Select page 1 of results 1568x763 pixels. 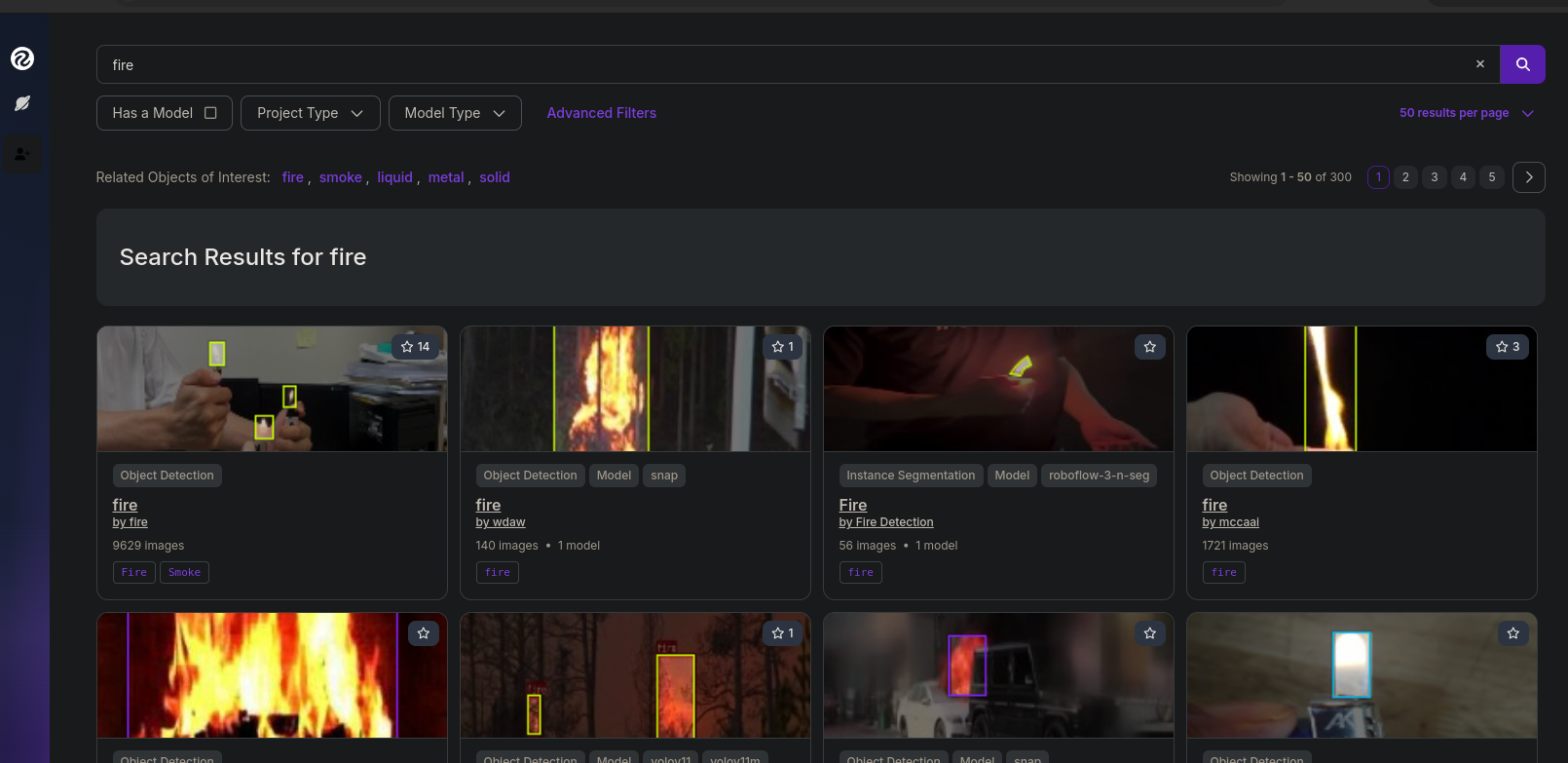click(x=1378, y=177)
